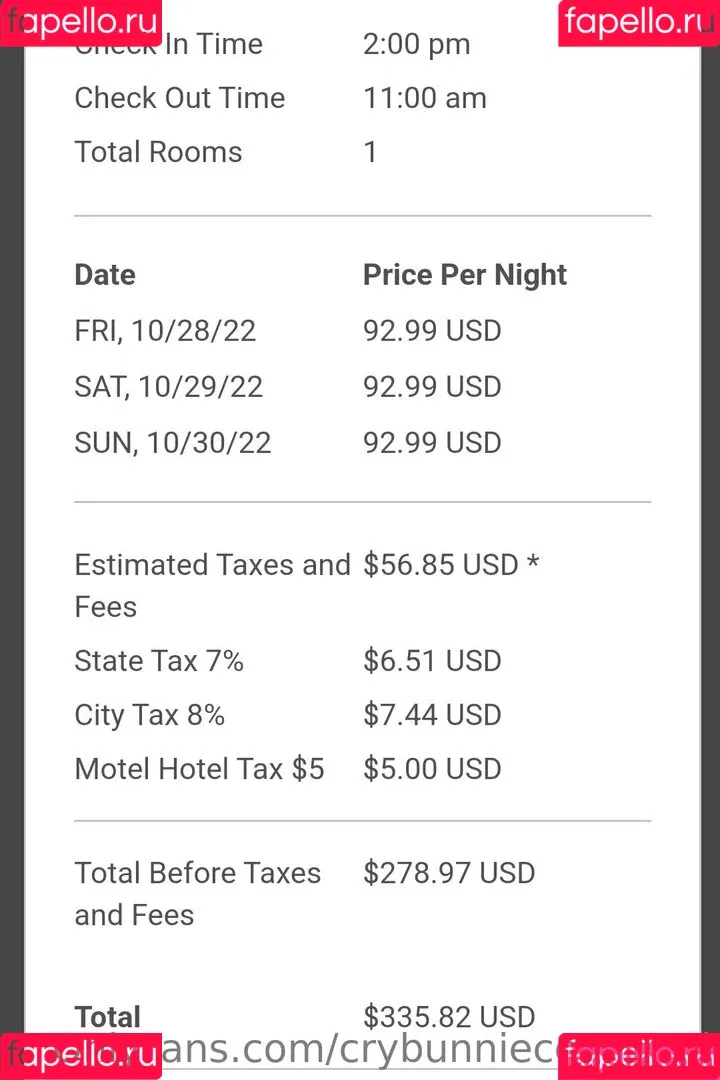
Task: Click the $278.97 USD subtotal amount
Action: tap(449, 873)
